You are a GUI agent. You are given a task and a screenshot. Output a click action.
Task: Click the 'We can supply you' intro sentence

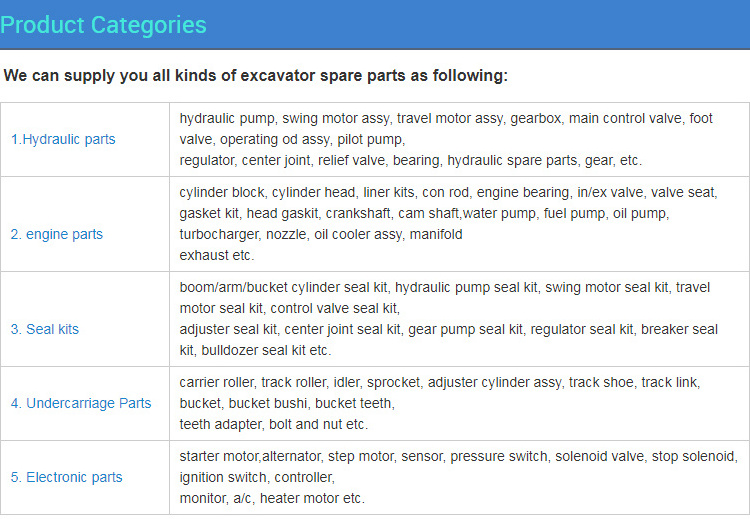click(256, 75)
